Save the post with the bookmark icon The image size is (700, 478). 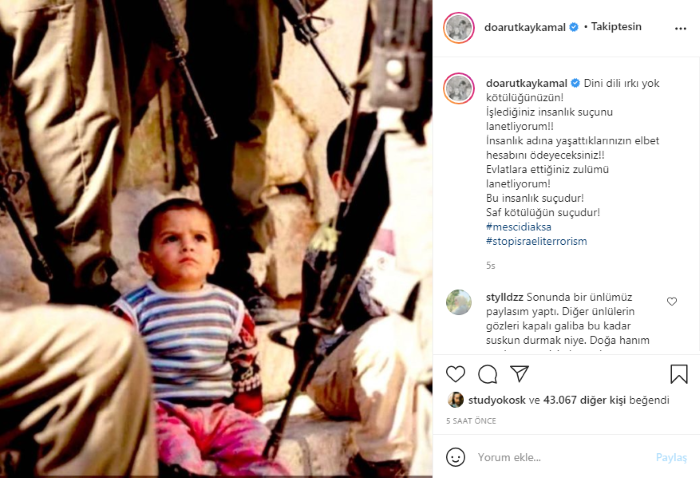[x=679, y=374]
